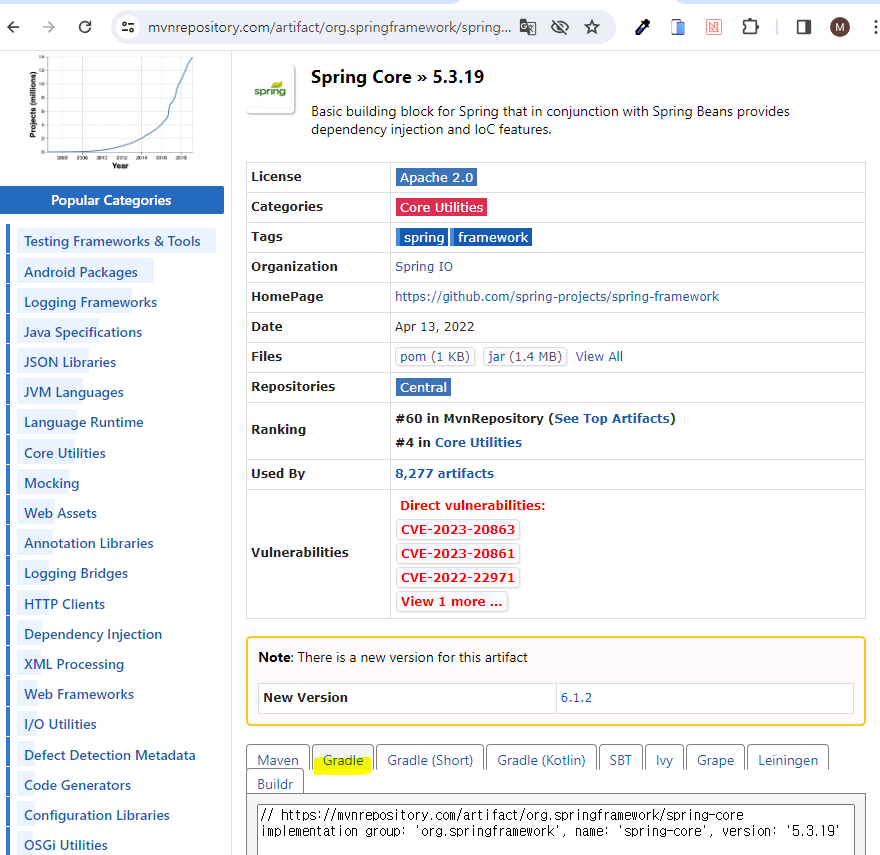Image resolution: width=880 pixels, height=855 pixels.
Task: Switch to the Ivy tab
Action: [x=664, y=760]
